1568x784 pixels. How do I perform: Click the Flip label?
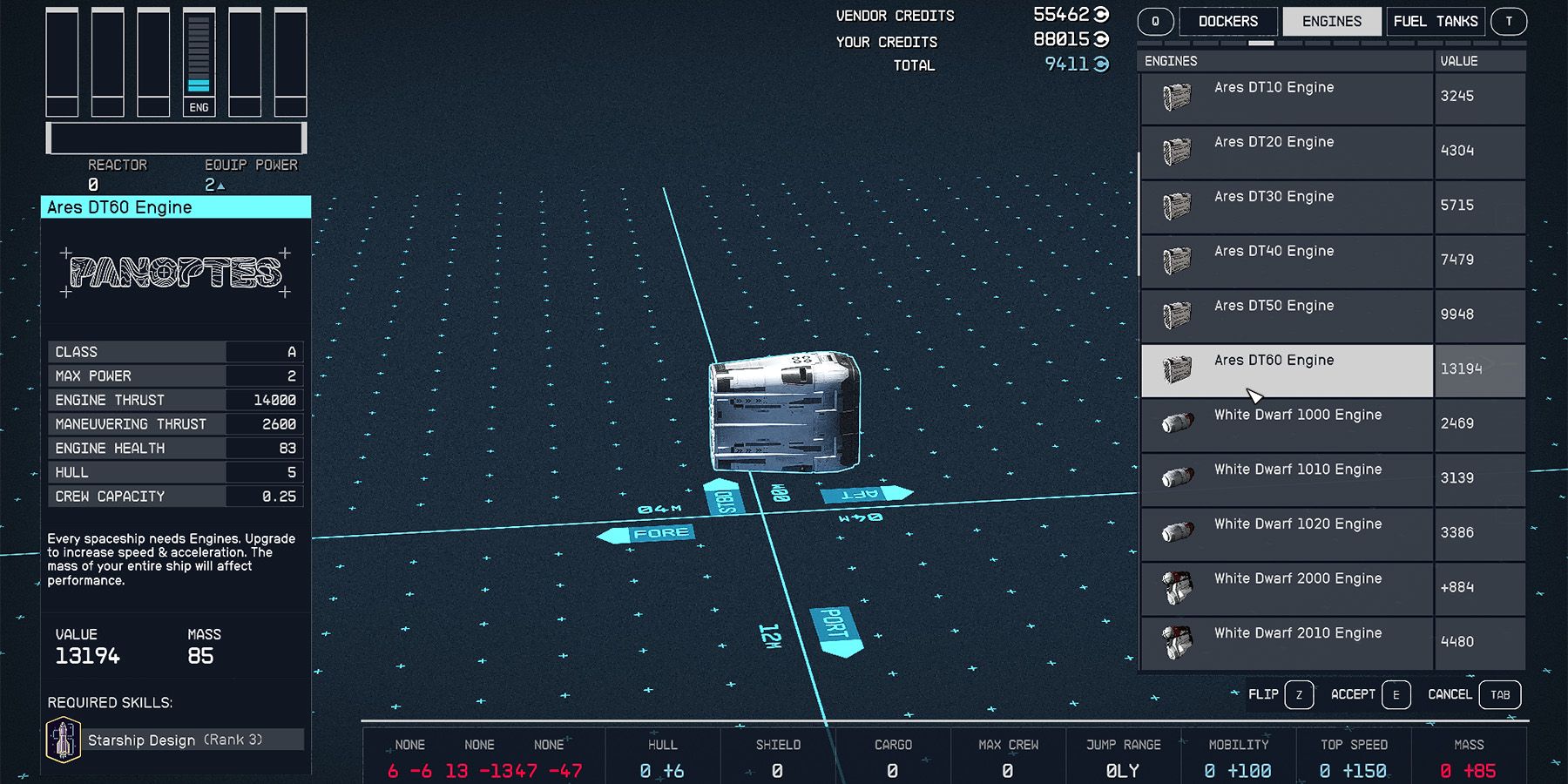(1263, 694)
